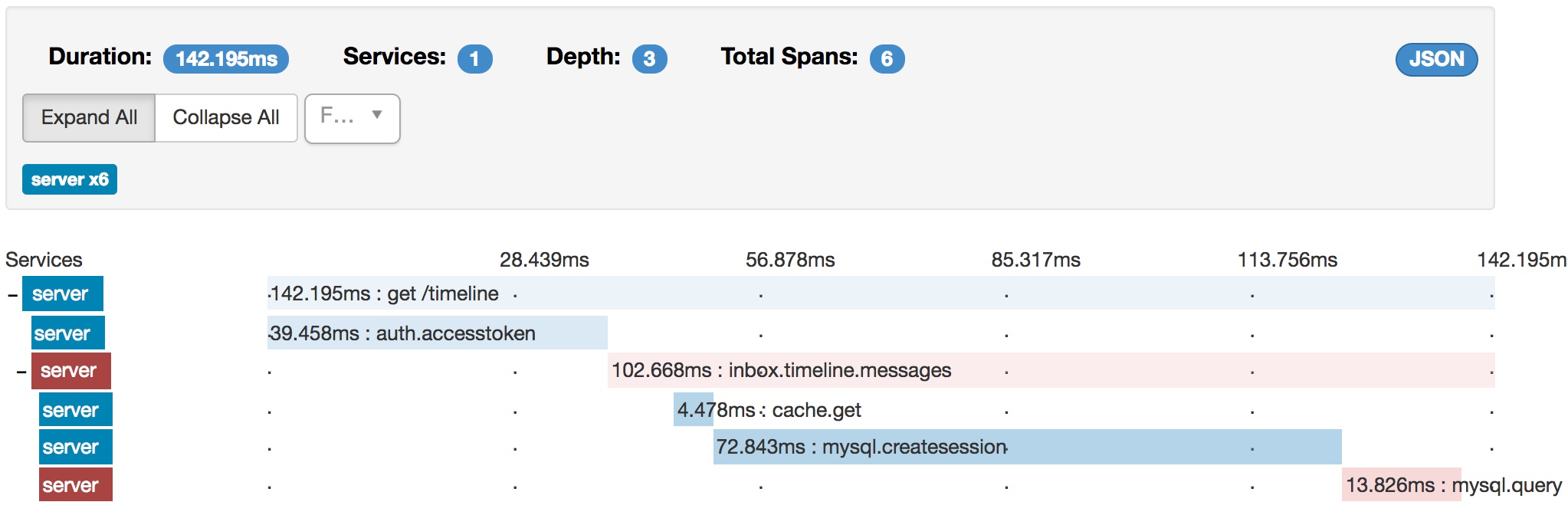1568x515 pixels.
Task: Click the JSON button
Action: (x=1436, y=59)
